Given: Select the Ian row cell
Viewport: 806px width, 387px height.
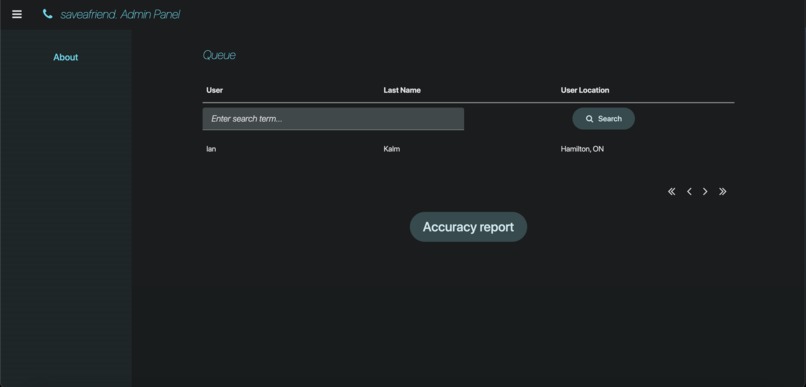Looking at the screenshot, I should pos(211,149).
